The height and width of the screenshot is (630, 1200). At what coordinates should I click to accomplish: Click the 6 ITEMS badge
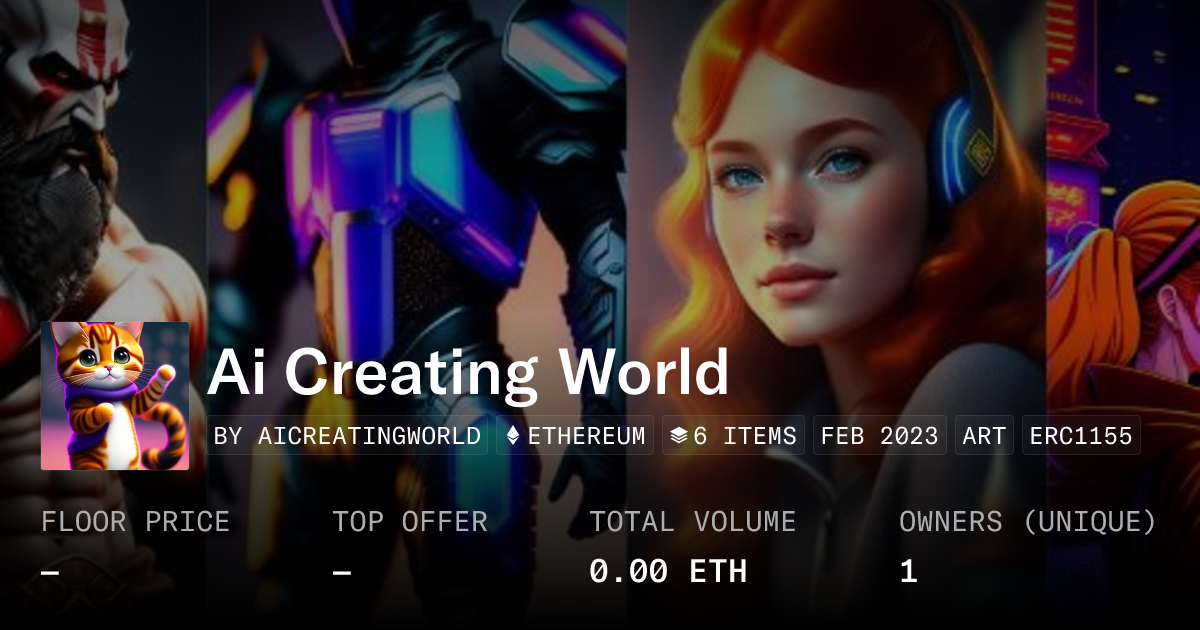coord(733,436)
